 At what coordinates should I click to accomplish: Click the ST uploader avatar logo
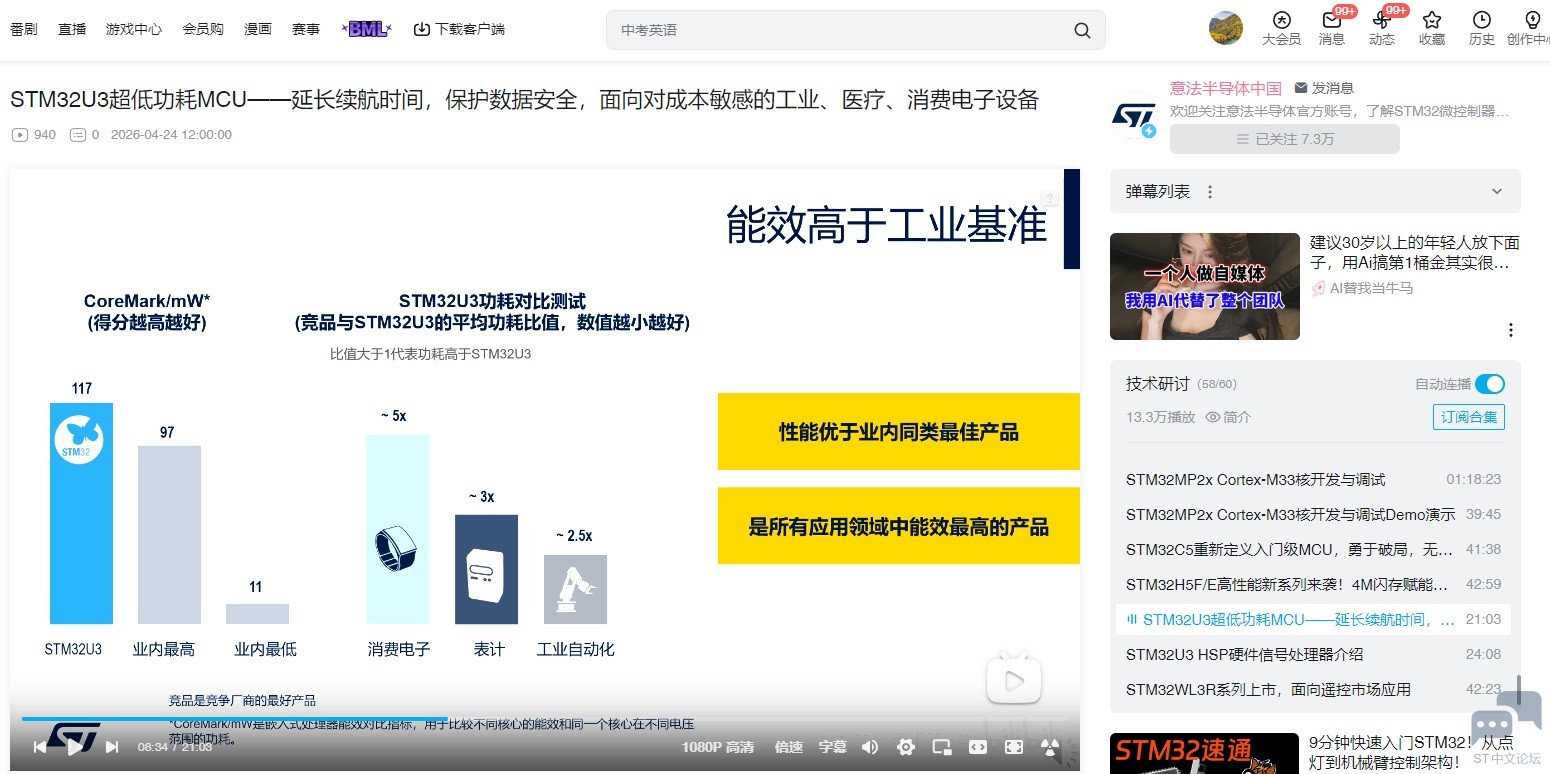(1135, 117)
